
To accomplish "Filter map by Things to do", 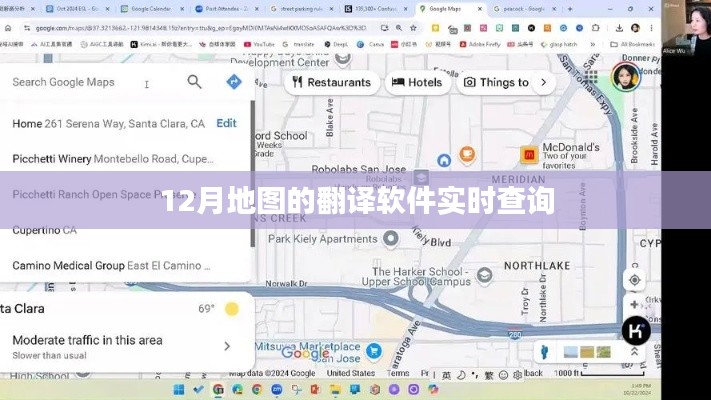I will coord(498,83).
